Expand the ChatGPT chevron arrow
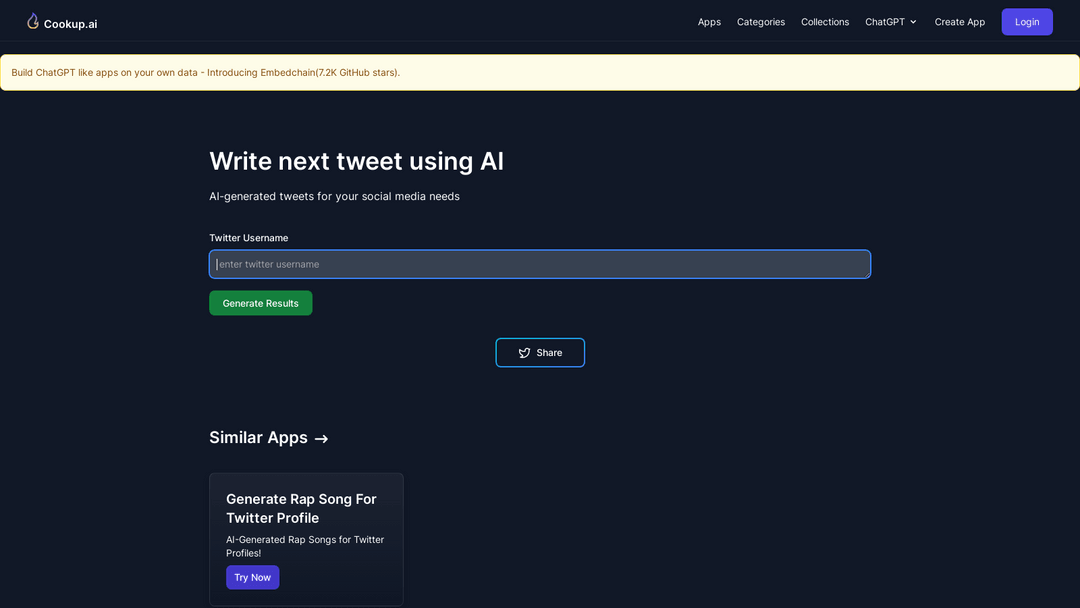This screenshot has height=608, width=1080. [913, 22]
